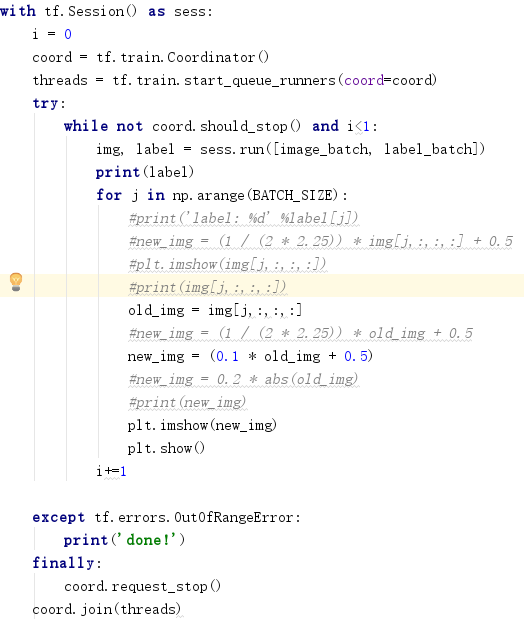Click the "print('done!')" statement
Image resolution: width=524 pixels, height=628 pixels.
pyautogui.click(x=125, y=540)
